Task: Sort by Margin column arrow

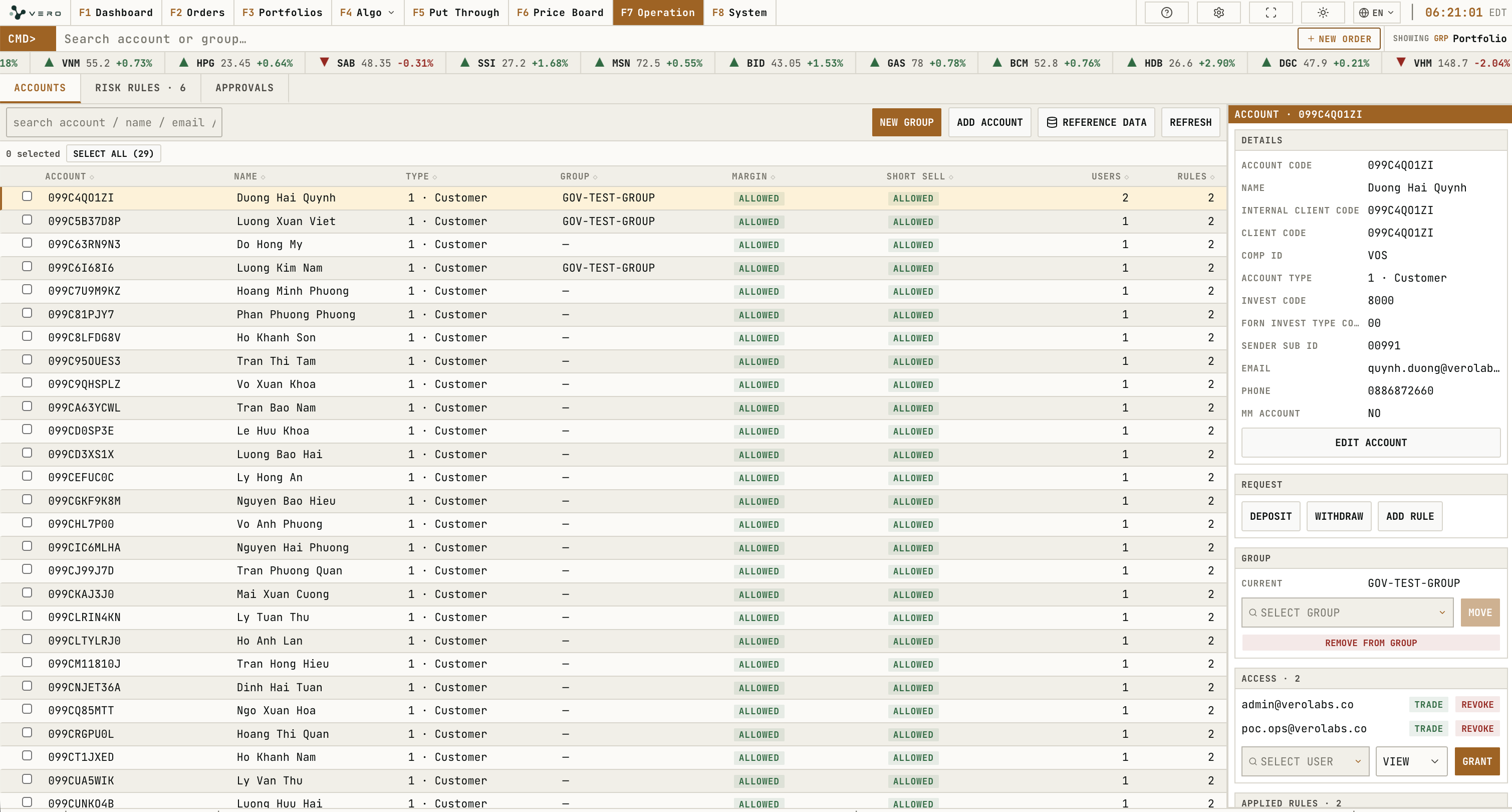Action: (x=773, y=177)
